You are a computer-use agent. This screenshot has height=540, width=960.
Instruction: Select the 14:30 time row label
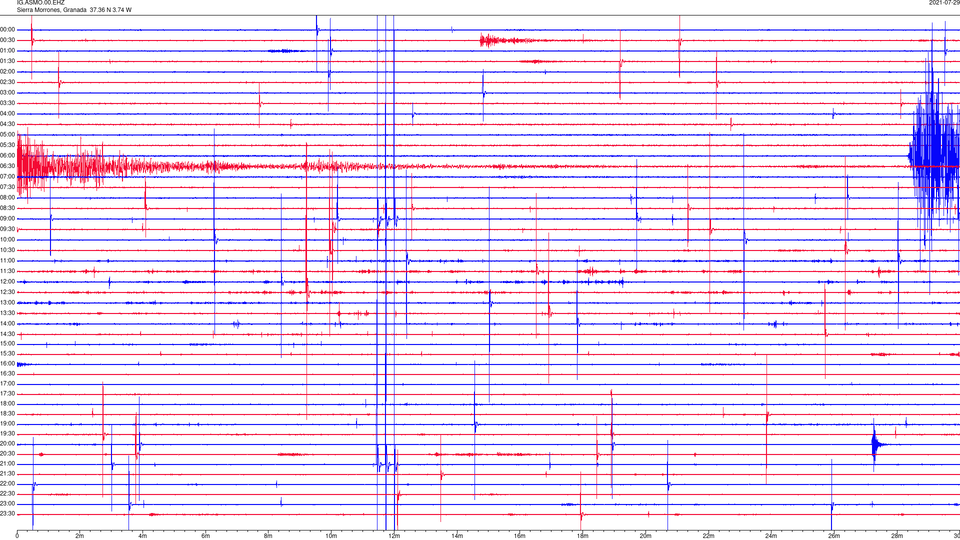(7, 334)
